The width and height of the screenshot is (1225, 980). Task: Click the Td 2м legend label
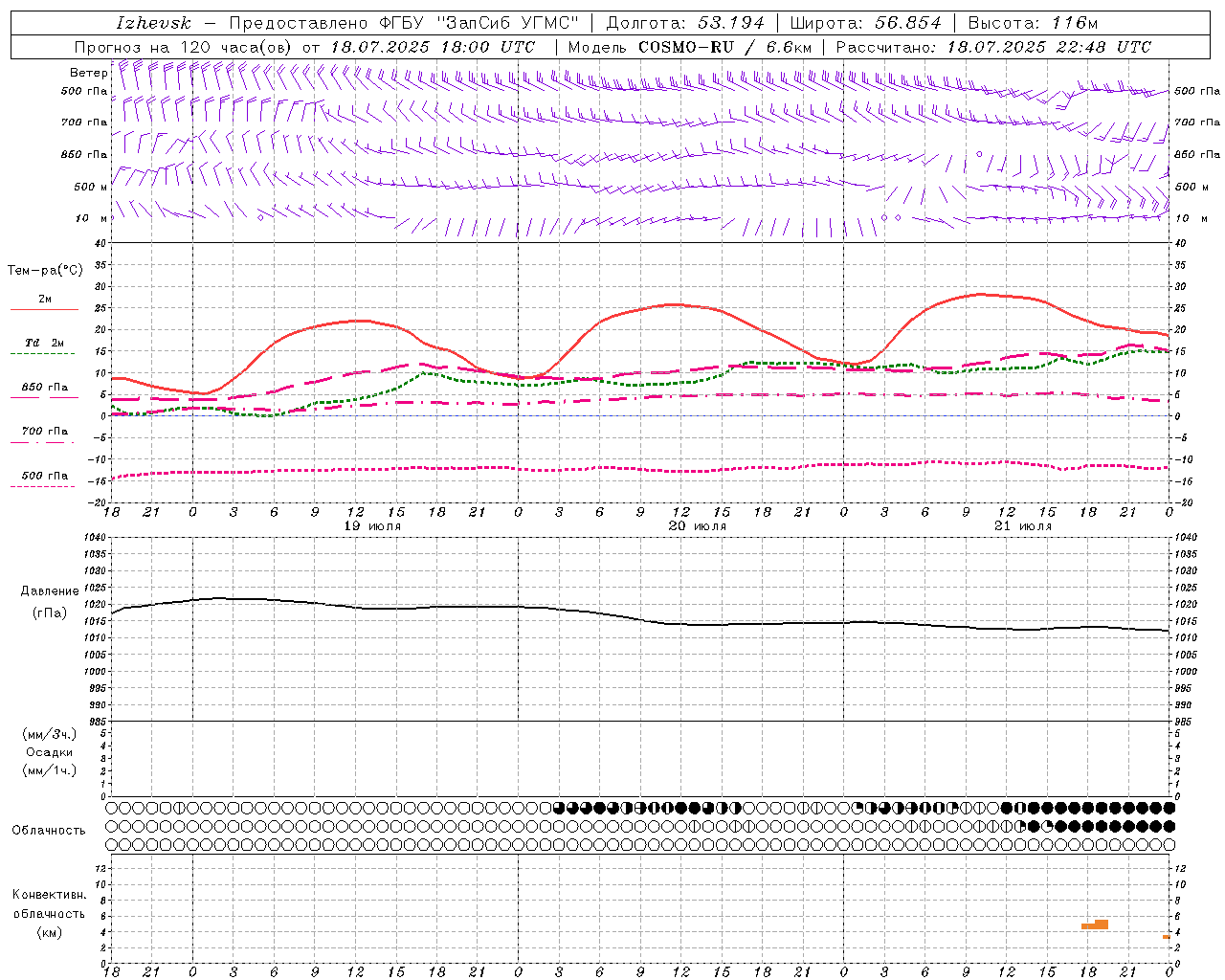44,343
